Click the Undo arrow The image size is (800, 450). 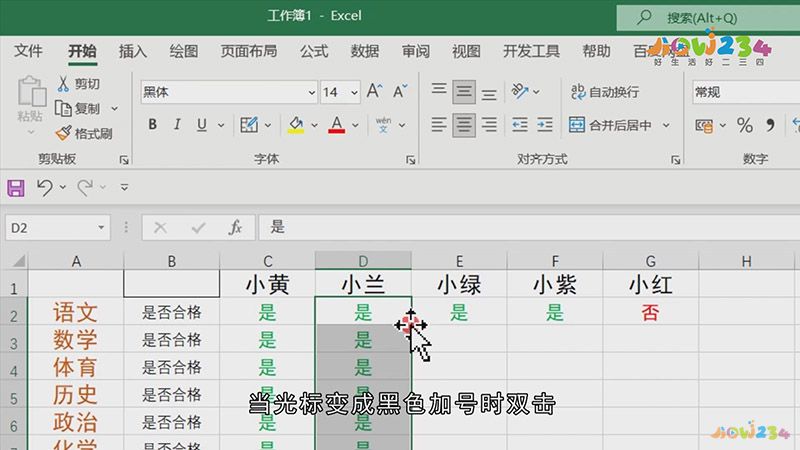coord(45,188)
